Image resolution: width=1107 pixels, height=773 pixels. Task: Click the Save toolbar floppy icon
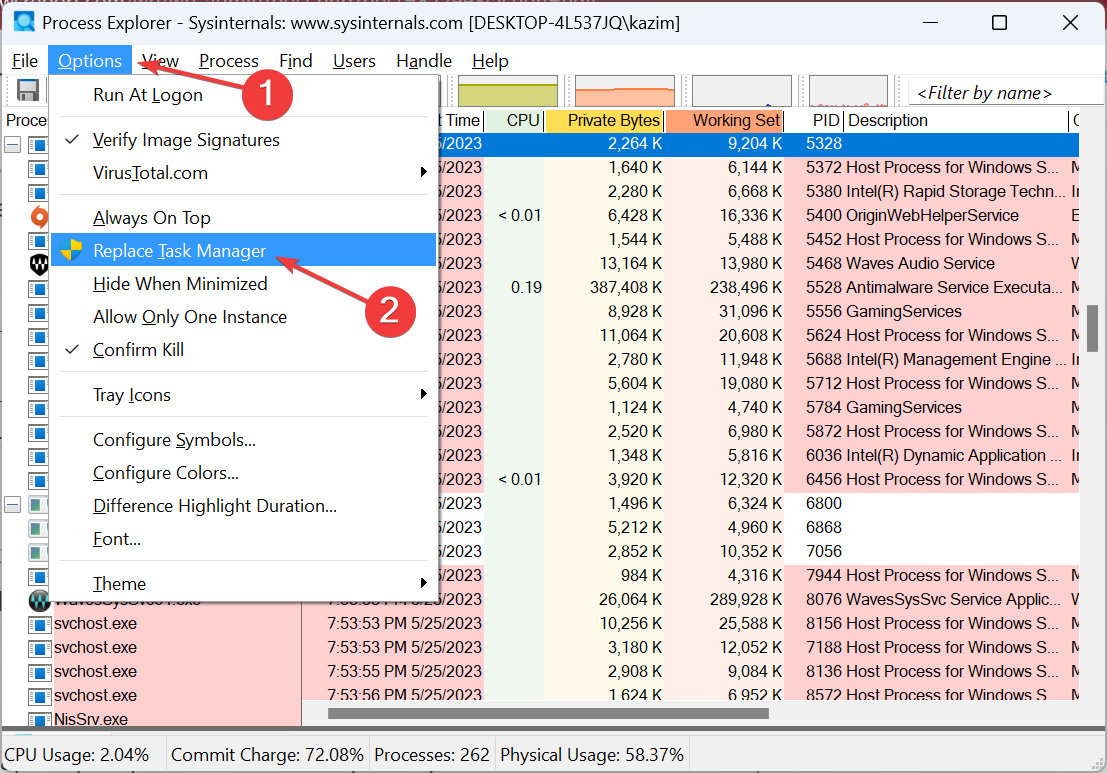(x=28, y=91)
